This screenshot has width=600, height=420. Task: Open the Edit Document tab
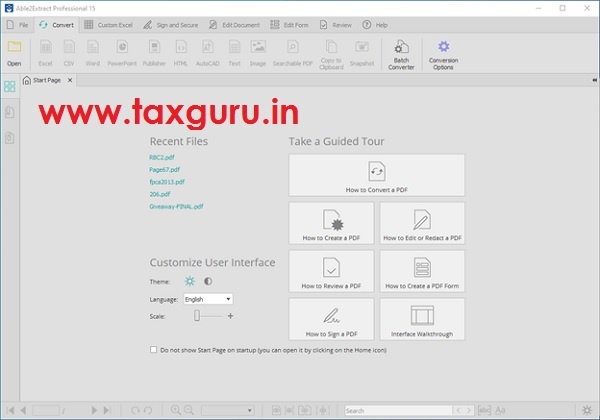pyautogui.click(x=234, y=25)
